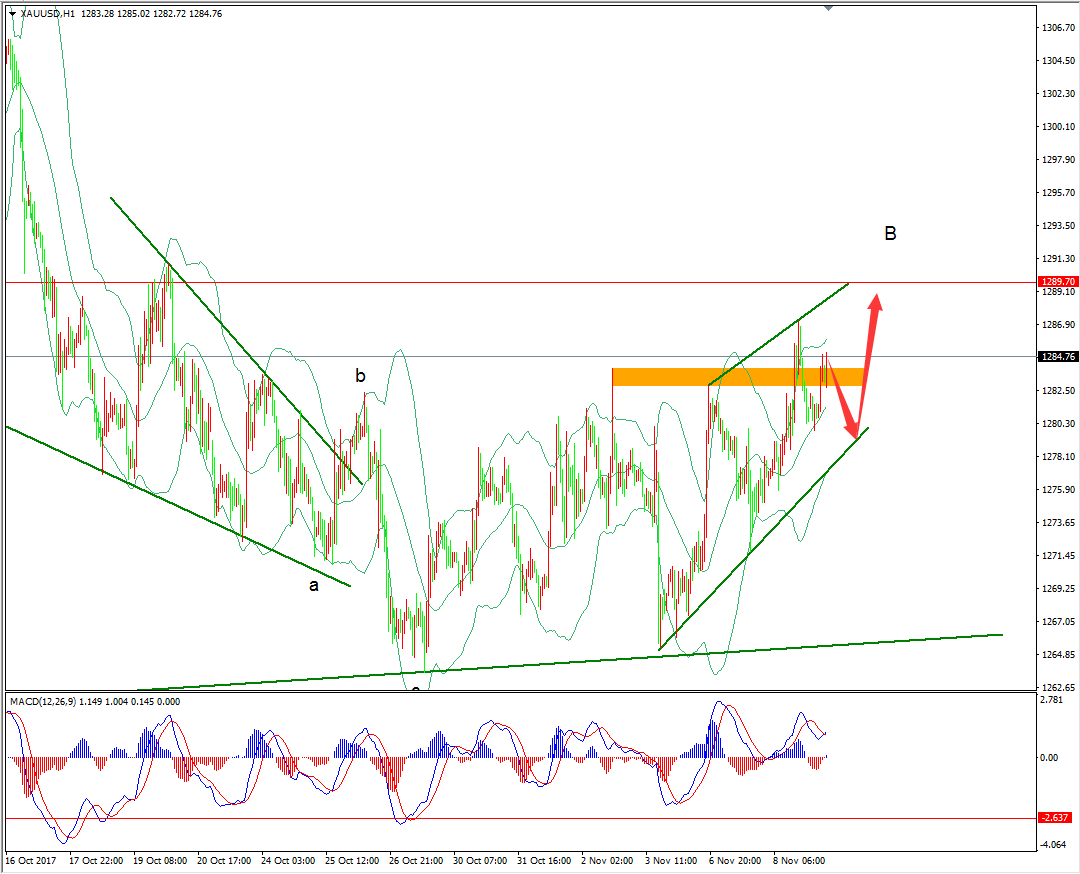Select the lowercase 'b' wave label
Image resolution: width=1080 pixels, height=874 pixels.
360,375
